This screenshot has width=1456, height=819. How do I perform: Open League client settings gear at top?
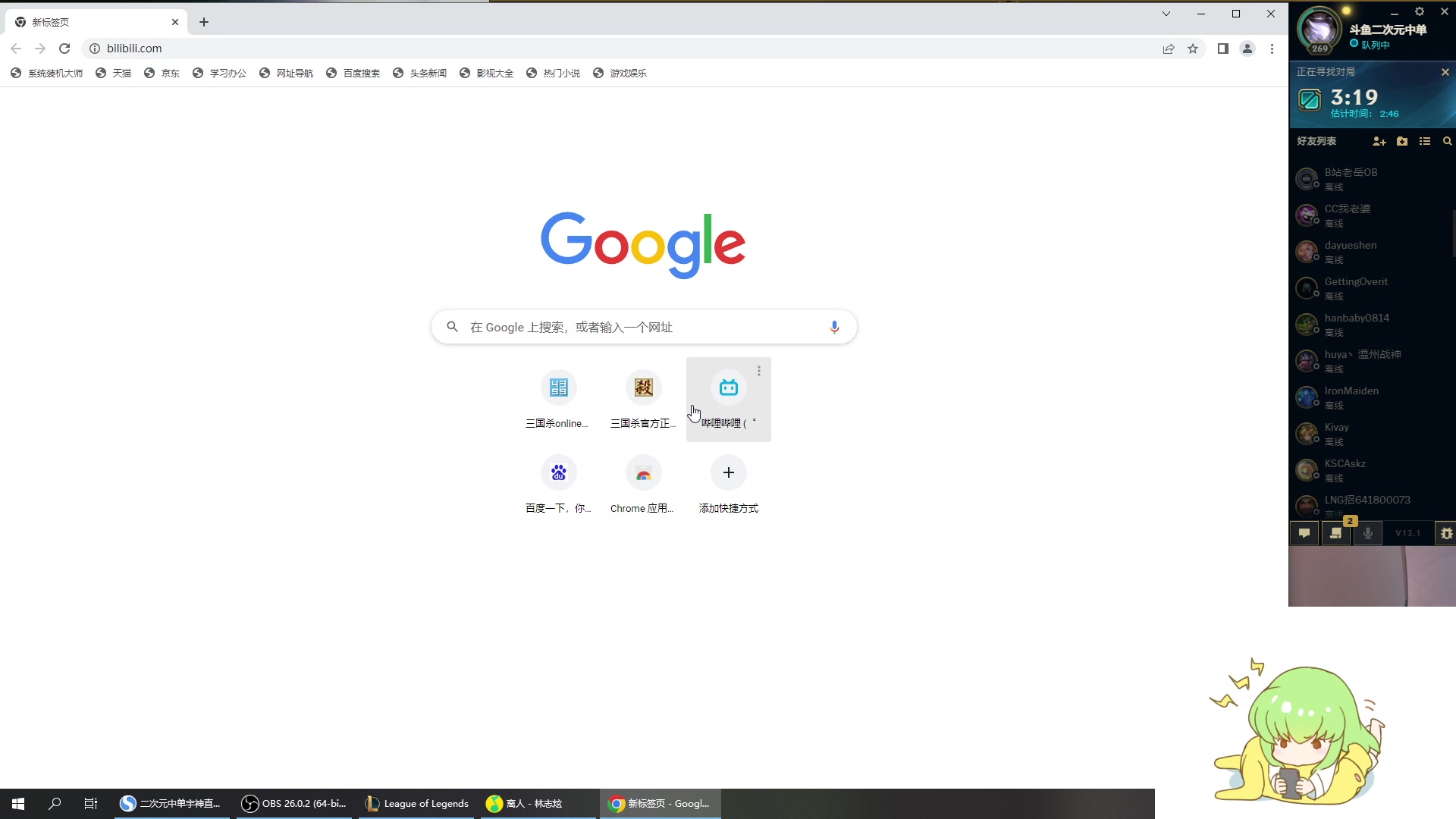[x=1420, y=12]
